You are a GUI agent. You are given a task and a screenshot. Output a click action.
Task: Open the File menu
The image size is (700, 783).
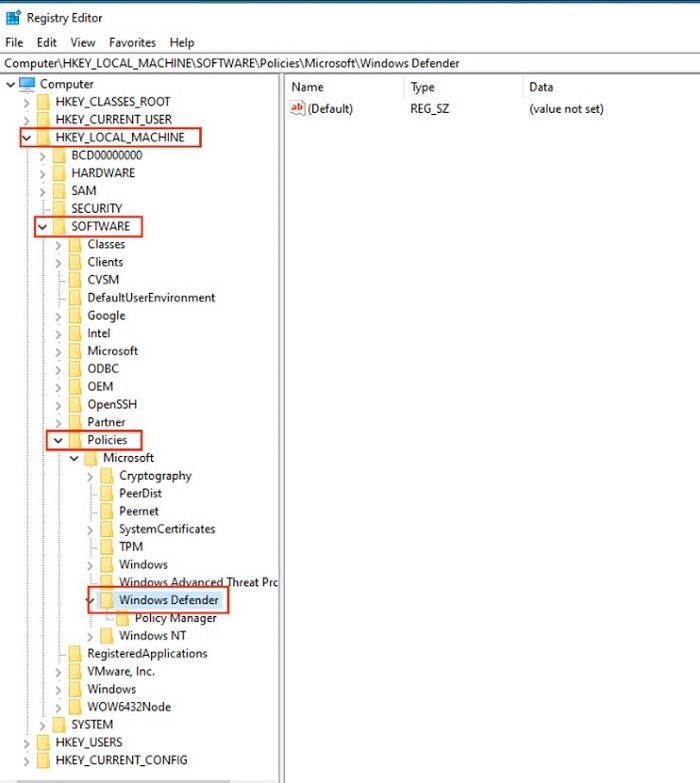(x=14, y=43)
